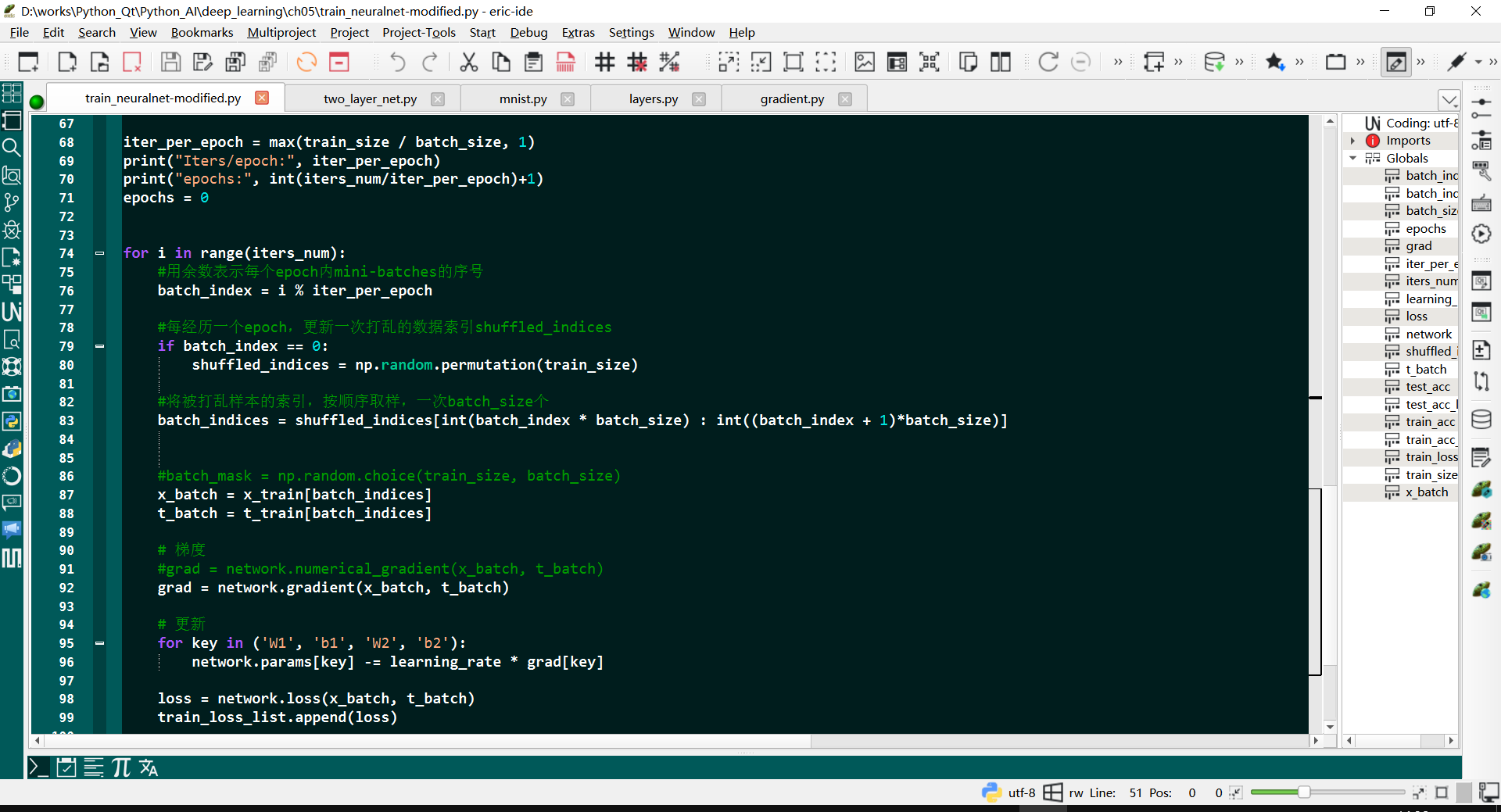1501x812 pixels.
Task: Open the Python icon in the left sidebar
Action: tap(12, 421)
